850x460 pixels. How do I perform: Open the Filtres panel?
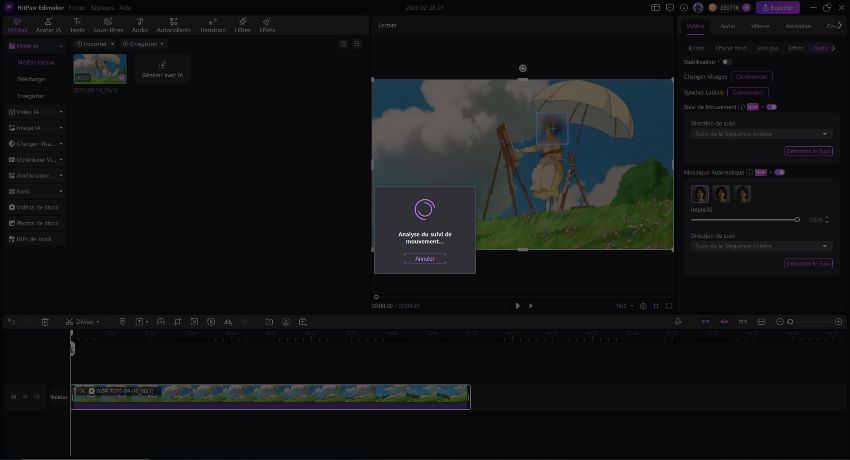pos(242,25)
